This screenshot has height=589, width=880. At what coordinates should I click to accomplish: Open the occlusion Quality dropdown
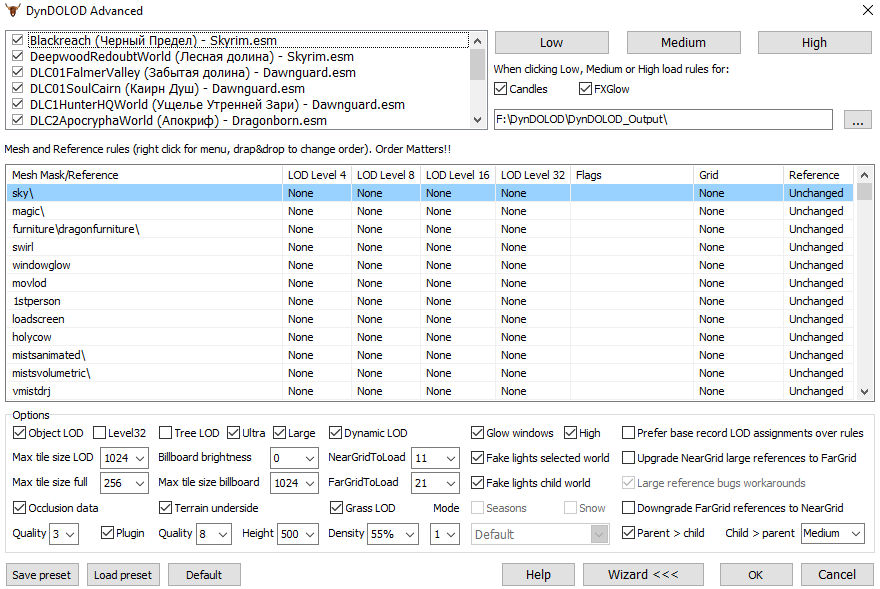(64, 534)
